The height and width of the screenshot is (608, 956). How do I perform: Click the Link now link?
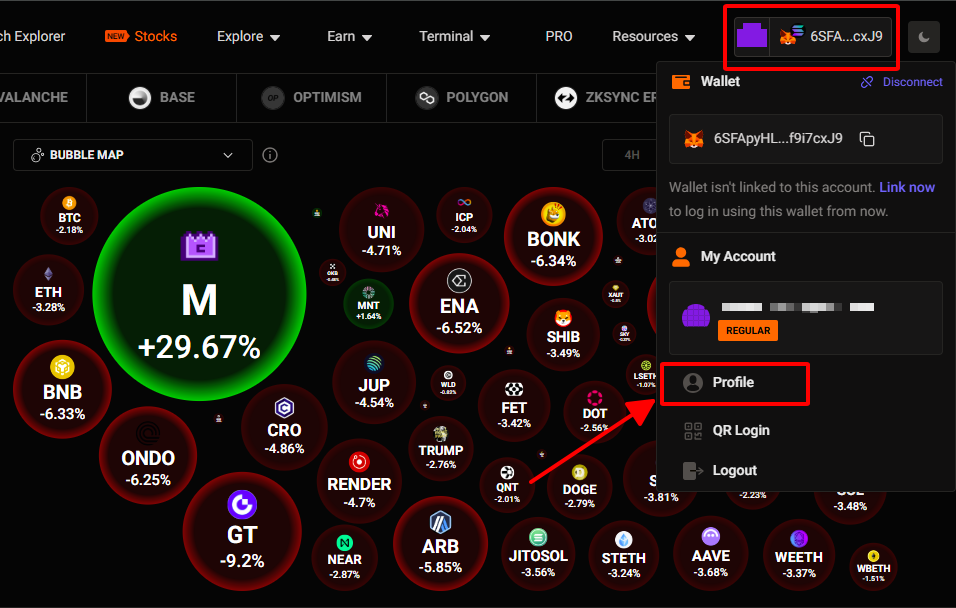[x=907, y=187]
